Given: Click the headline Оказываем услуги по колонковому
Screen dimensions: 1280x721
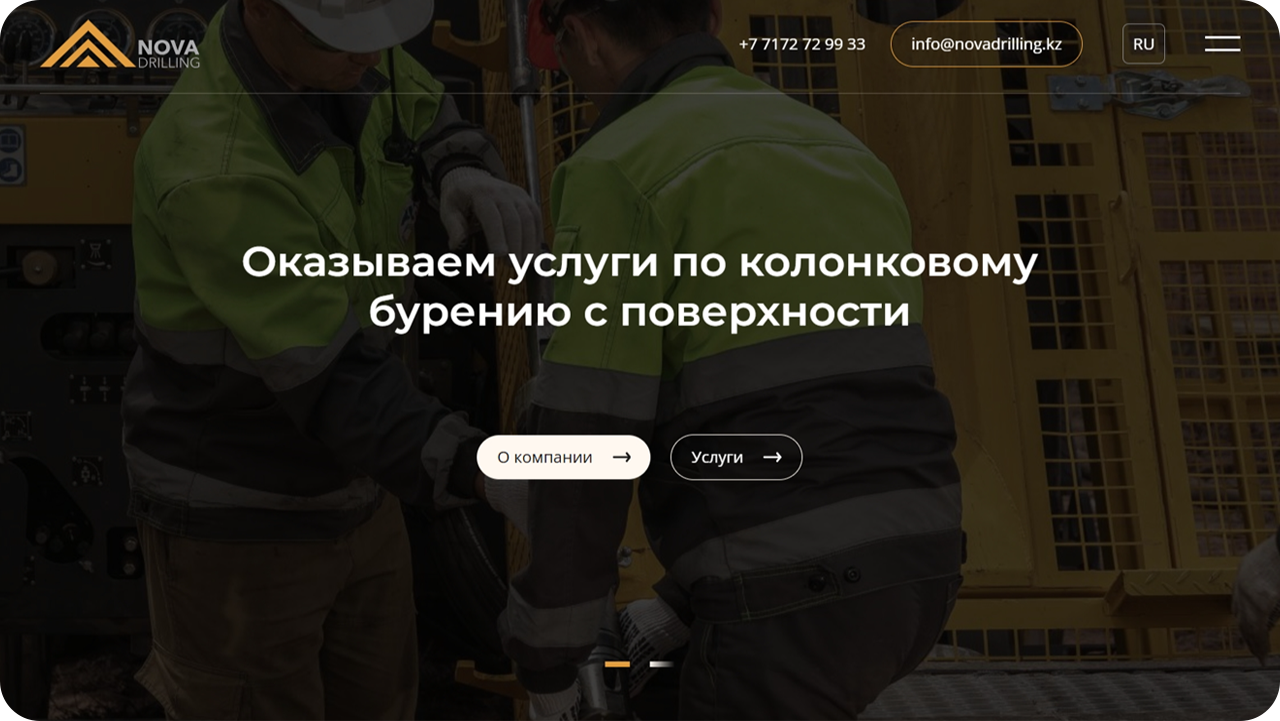Looking at the screenshot, I should click(x=639, y=263).
